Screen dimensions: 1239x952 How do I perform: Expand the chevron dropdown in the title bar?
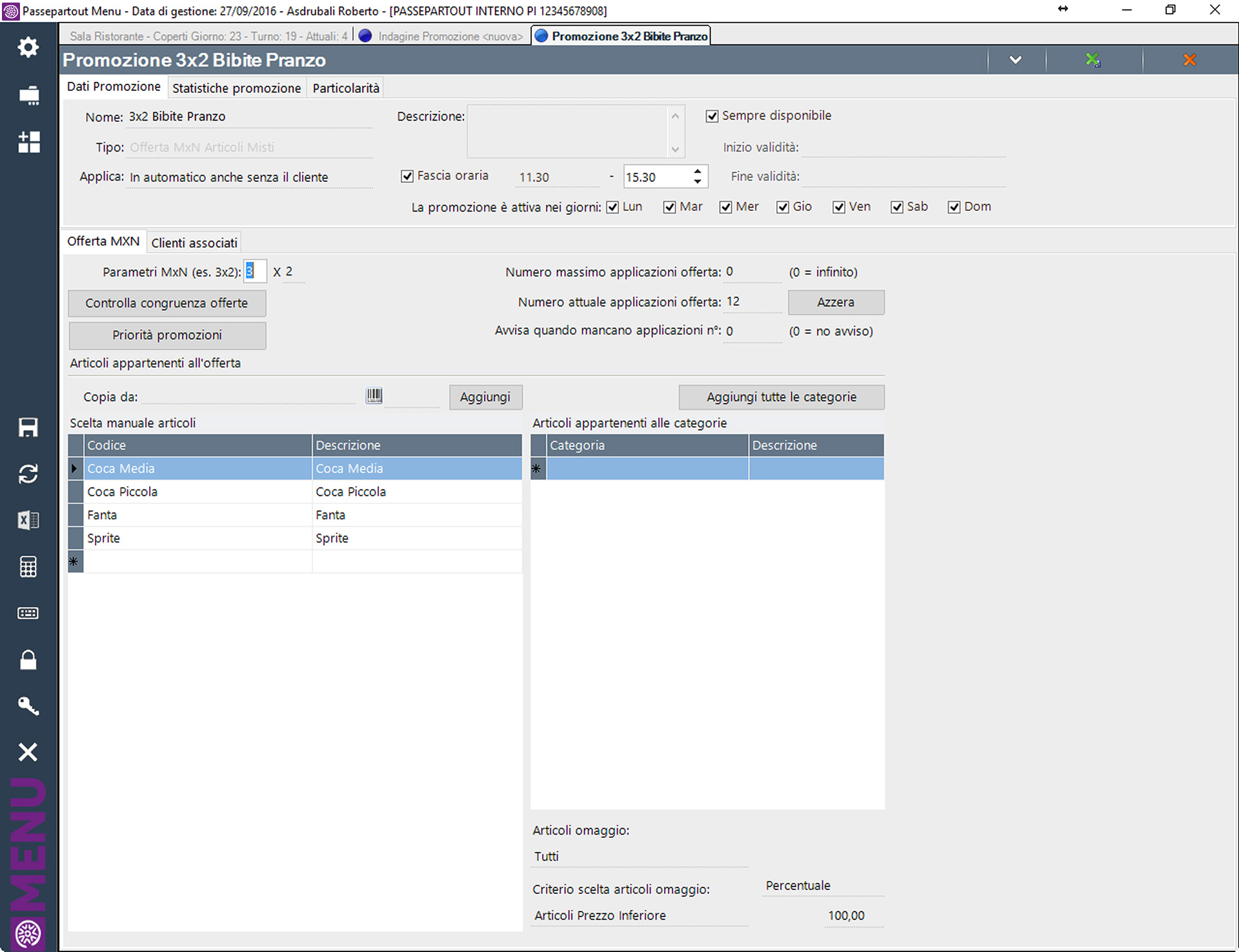[x=1015, y=59]
